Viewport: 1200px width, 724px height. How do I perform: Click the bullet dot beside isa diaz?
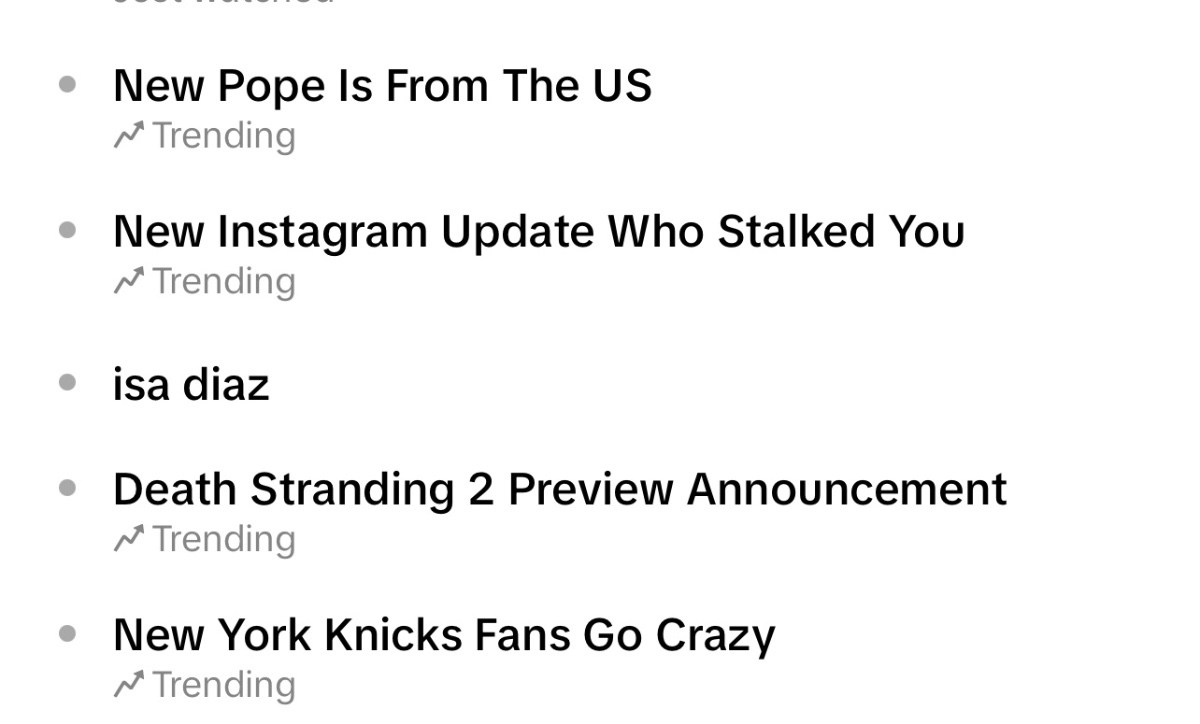coord(68,382)
